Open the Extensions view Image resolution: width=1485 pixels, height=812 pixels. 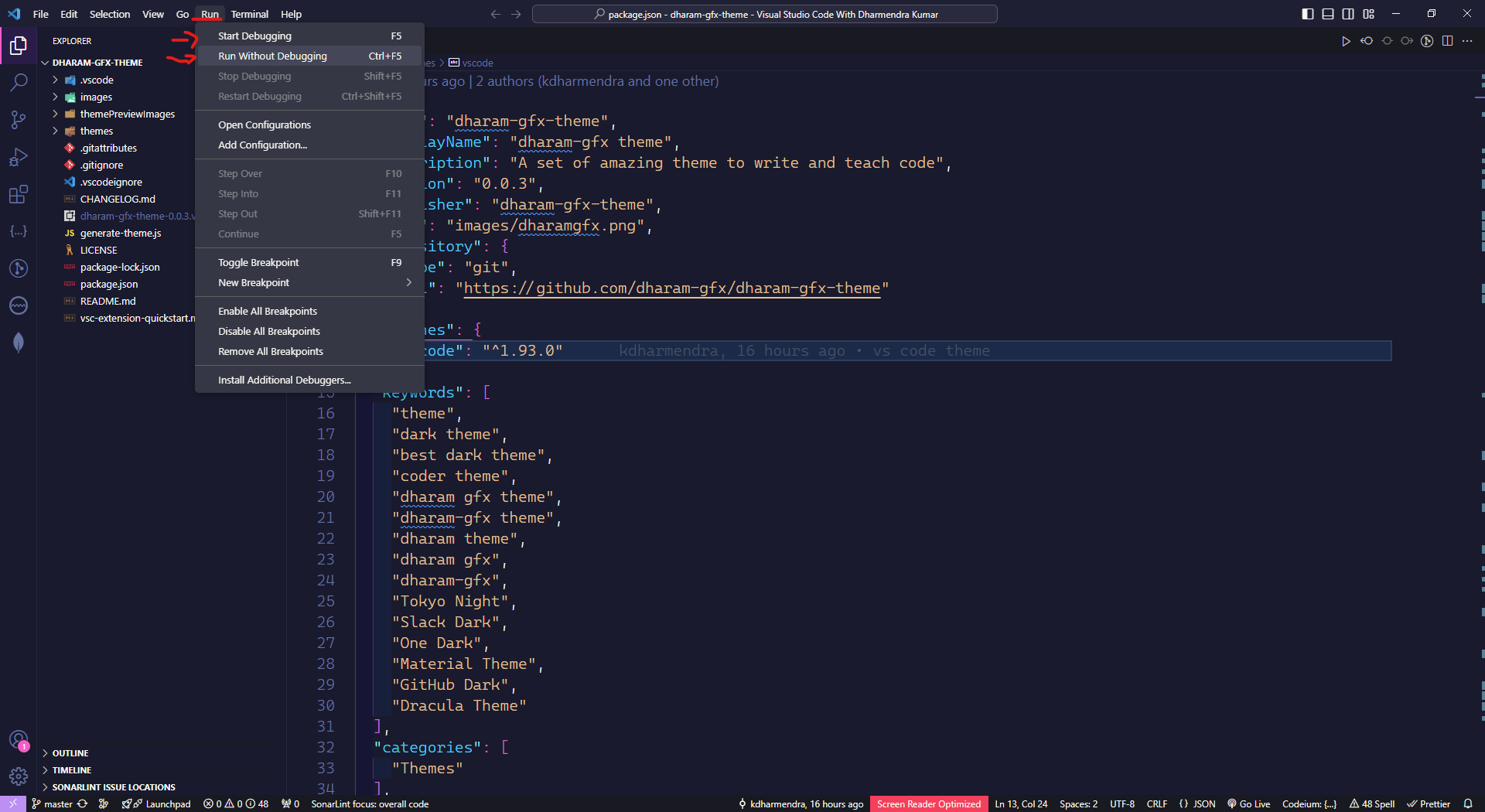pyautogui.click(x=19, y=194)
